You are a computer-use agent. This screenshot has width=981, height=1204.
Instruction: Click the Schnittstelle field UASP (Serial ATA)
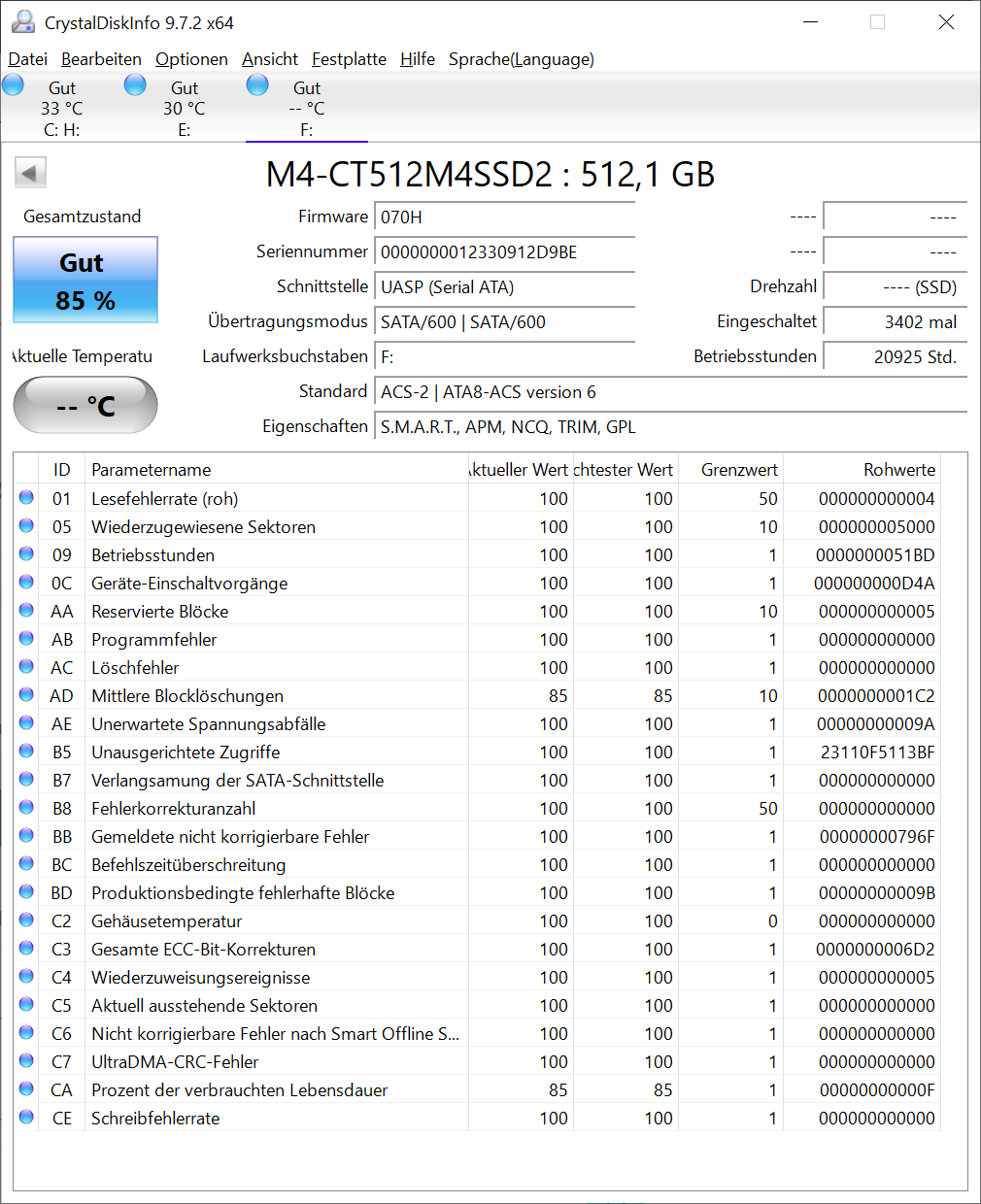pyautogui.click(x=504, y=286)
